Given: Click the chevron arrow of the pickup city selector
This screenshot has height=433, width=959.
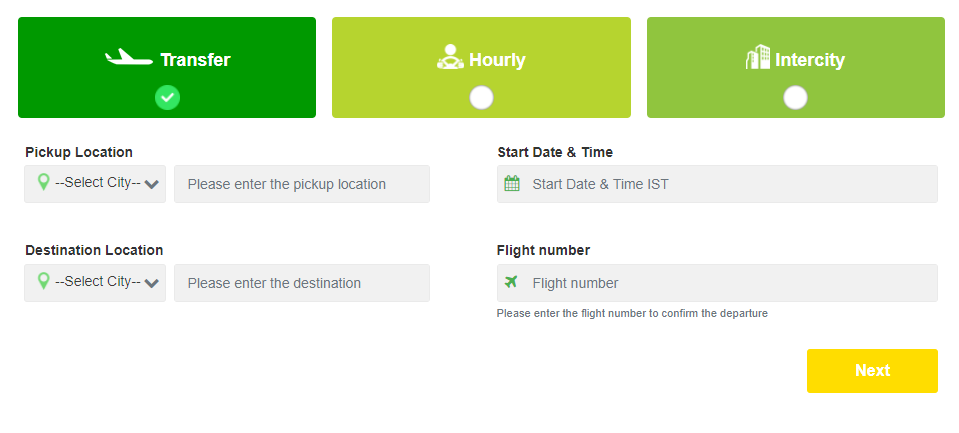Looking at the screenshot, I should [x=152, y=184].
